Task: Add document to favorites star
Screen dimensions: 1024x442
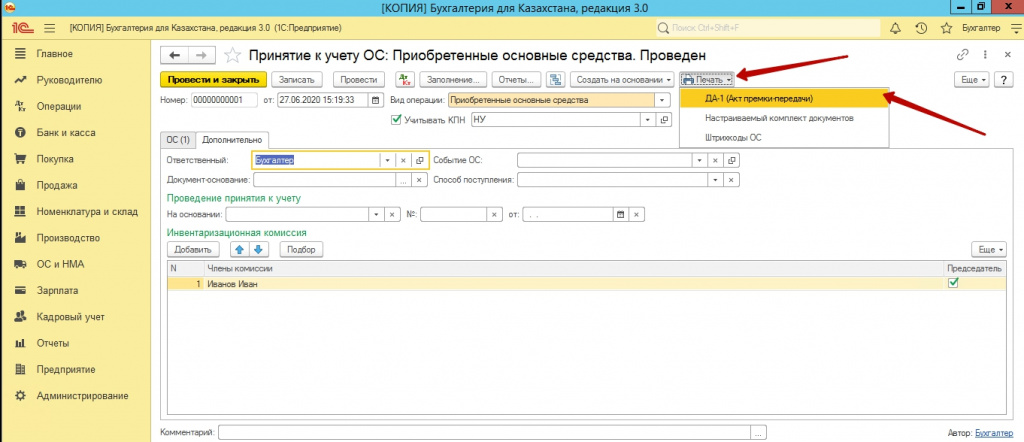Action: click(232, 55)
